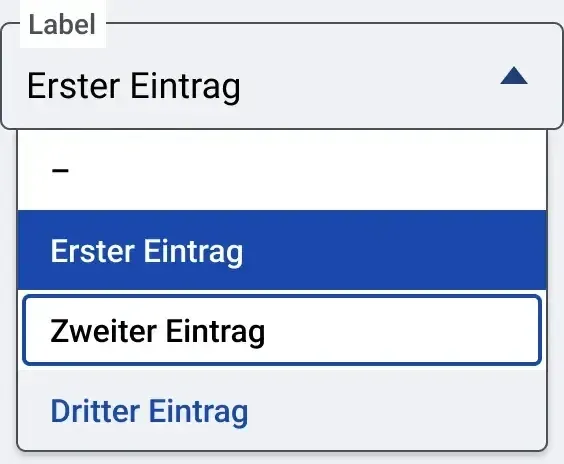Image resolution: width=564 pixels, height=464 pixels.
Task: Click the select field showing Erster Eintrag
Action: tap(282, 76)
